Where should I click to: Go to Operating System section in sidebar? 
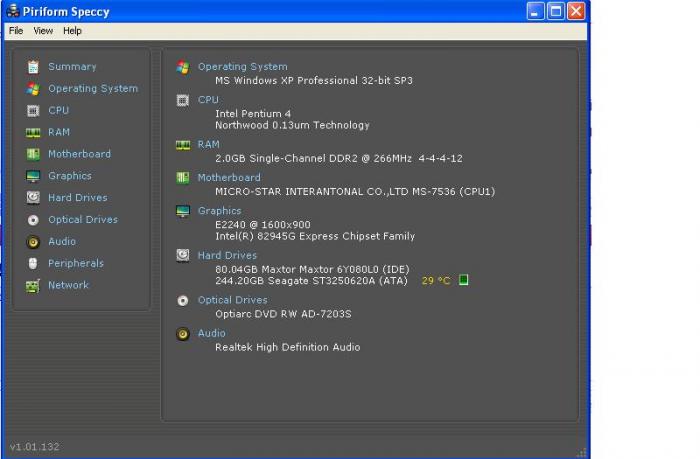click(x=93, y=88)
